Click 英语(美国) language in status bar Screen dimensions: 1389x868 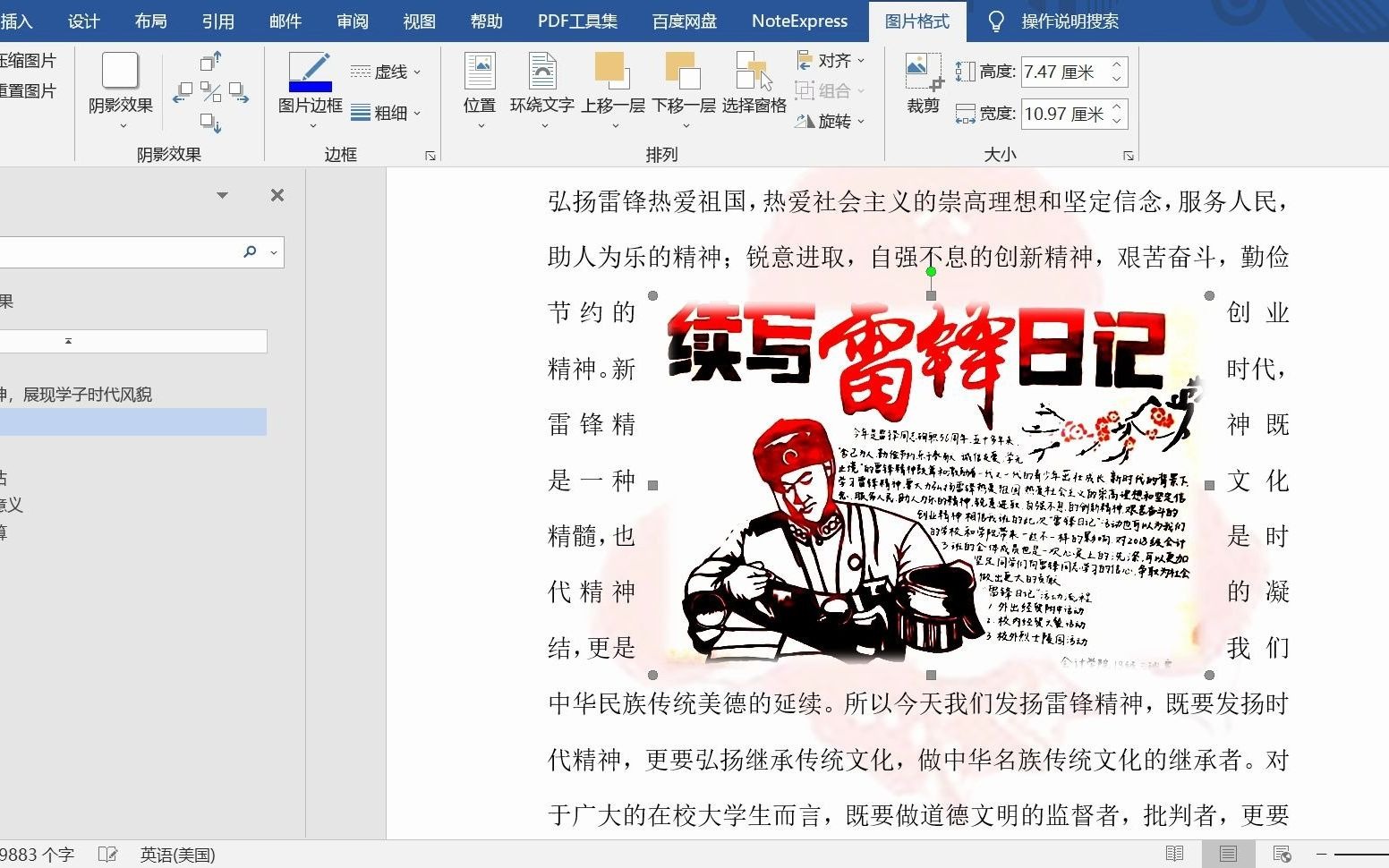pos(177,855)
